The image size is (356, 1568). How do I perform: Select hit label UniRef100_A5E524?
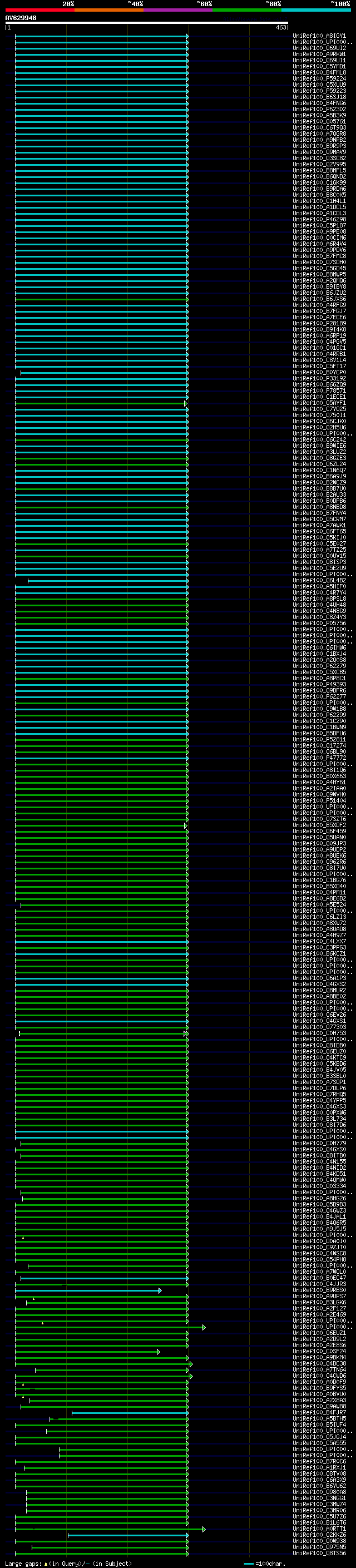pos(319,904)
